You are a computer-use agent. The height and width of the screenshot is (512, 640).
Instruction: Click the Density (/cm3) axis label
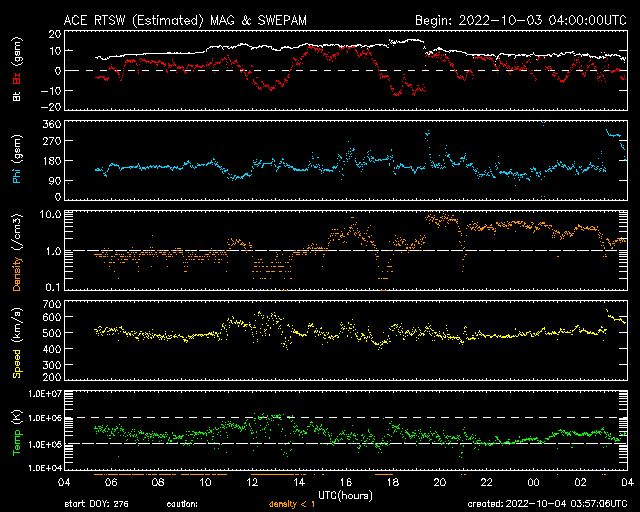17,252
